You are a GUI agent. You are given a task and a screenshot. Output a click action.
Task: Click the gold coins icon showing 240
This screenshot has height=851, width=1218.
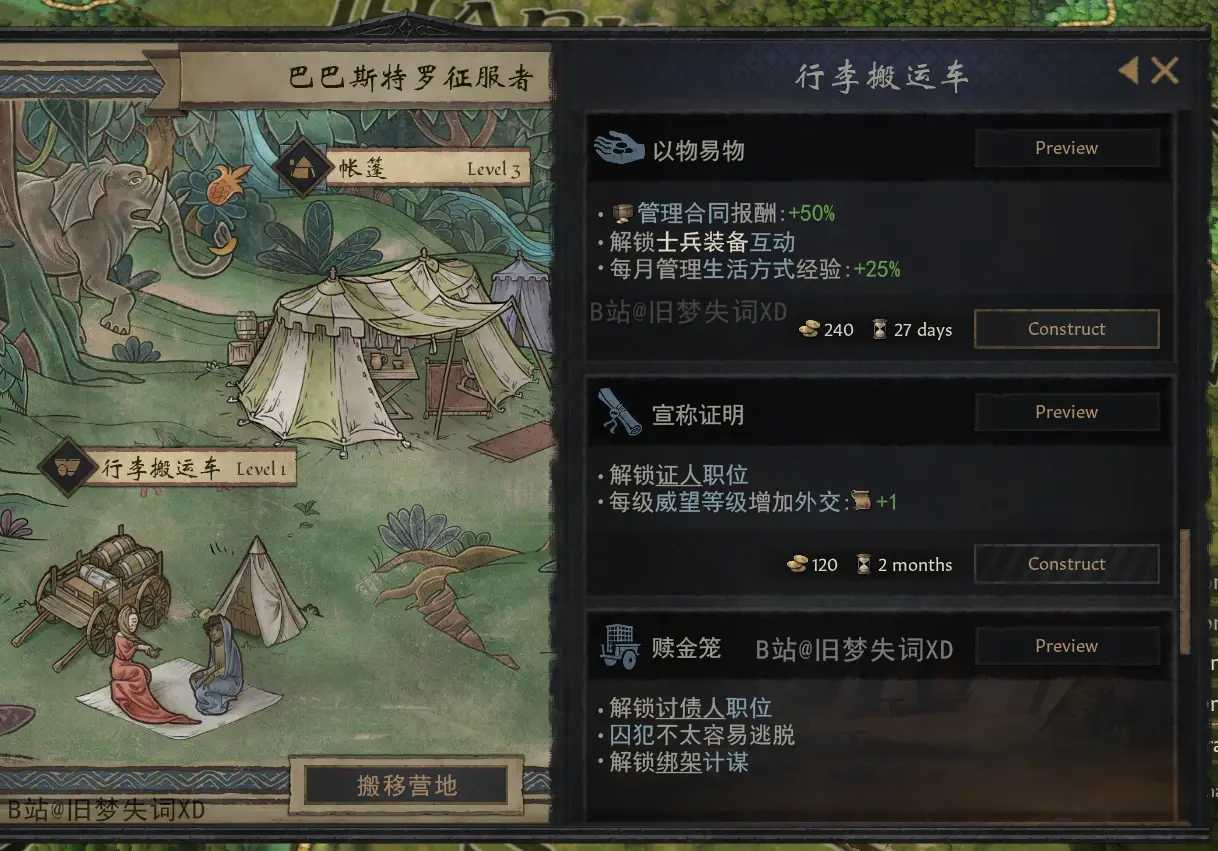[810, 330]
